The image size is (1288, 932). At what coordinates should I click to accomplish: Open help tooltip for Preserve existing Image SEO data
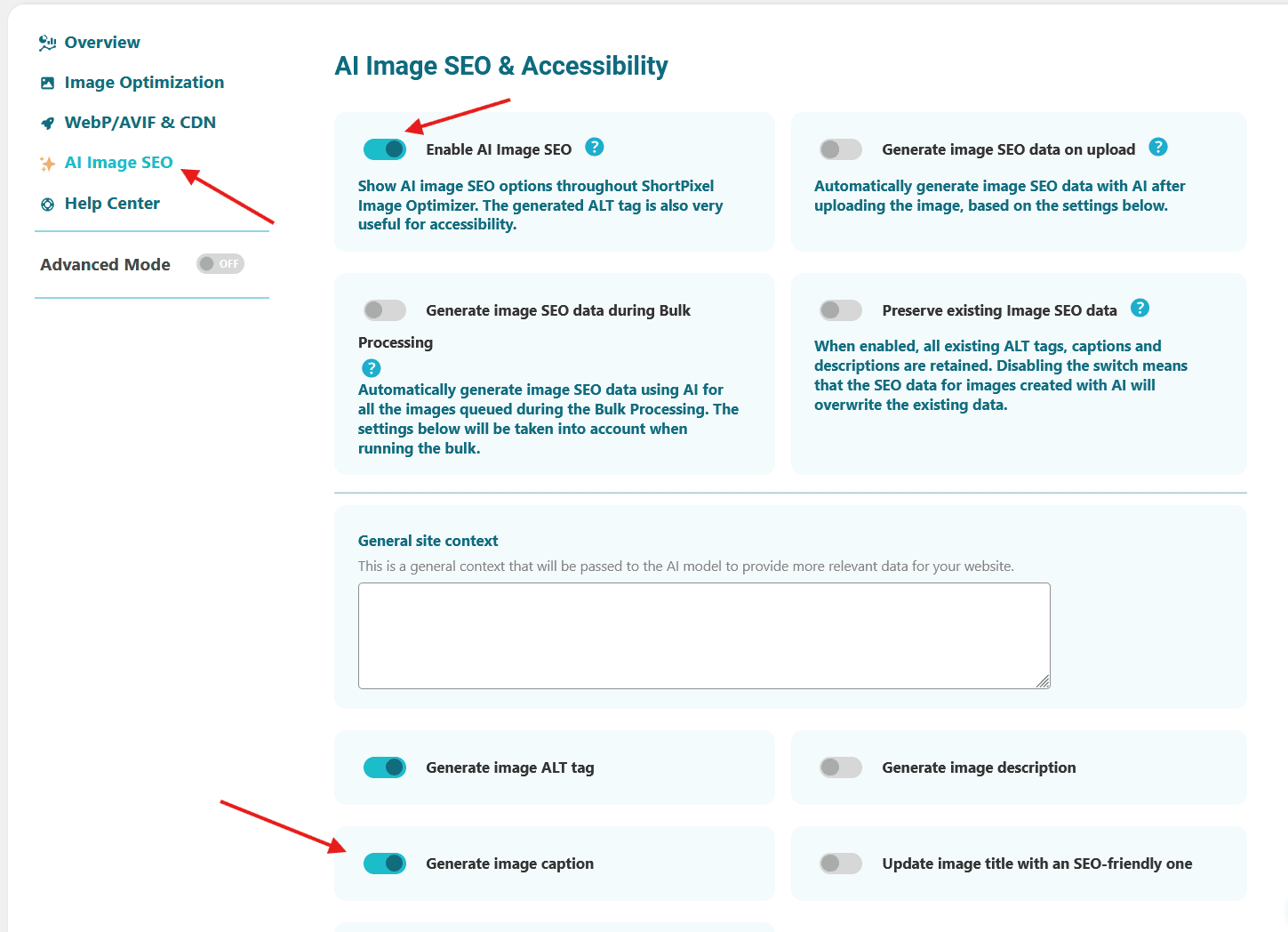[x=1140, y=309]
